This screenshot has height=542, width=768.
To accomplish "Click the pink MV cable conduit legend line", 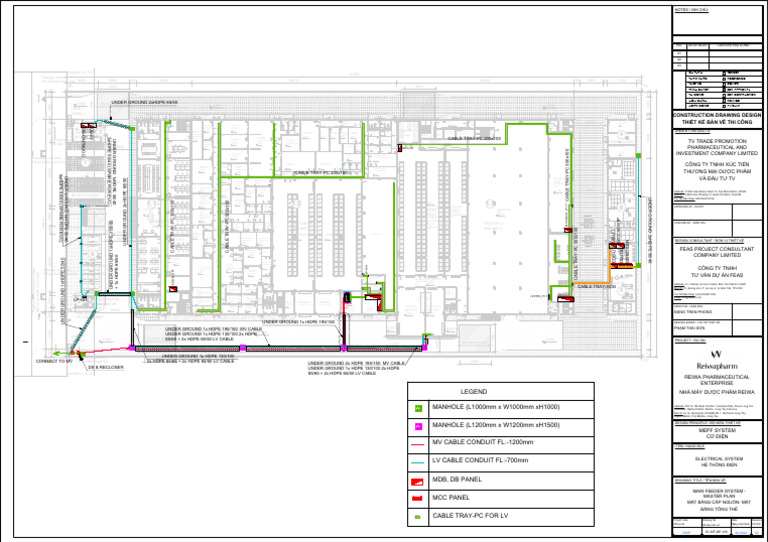I will [417, 445].
